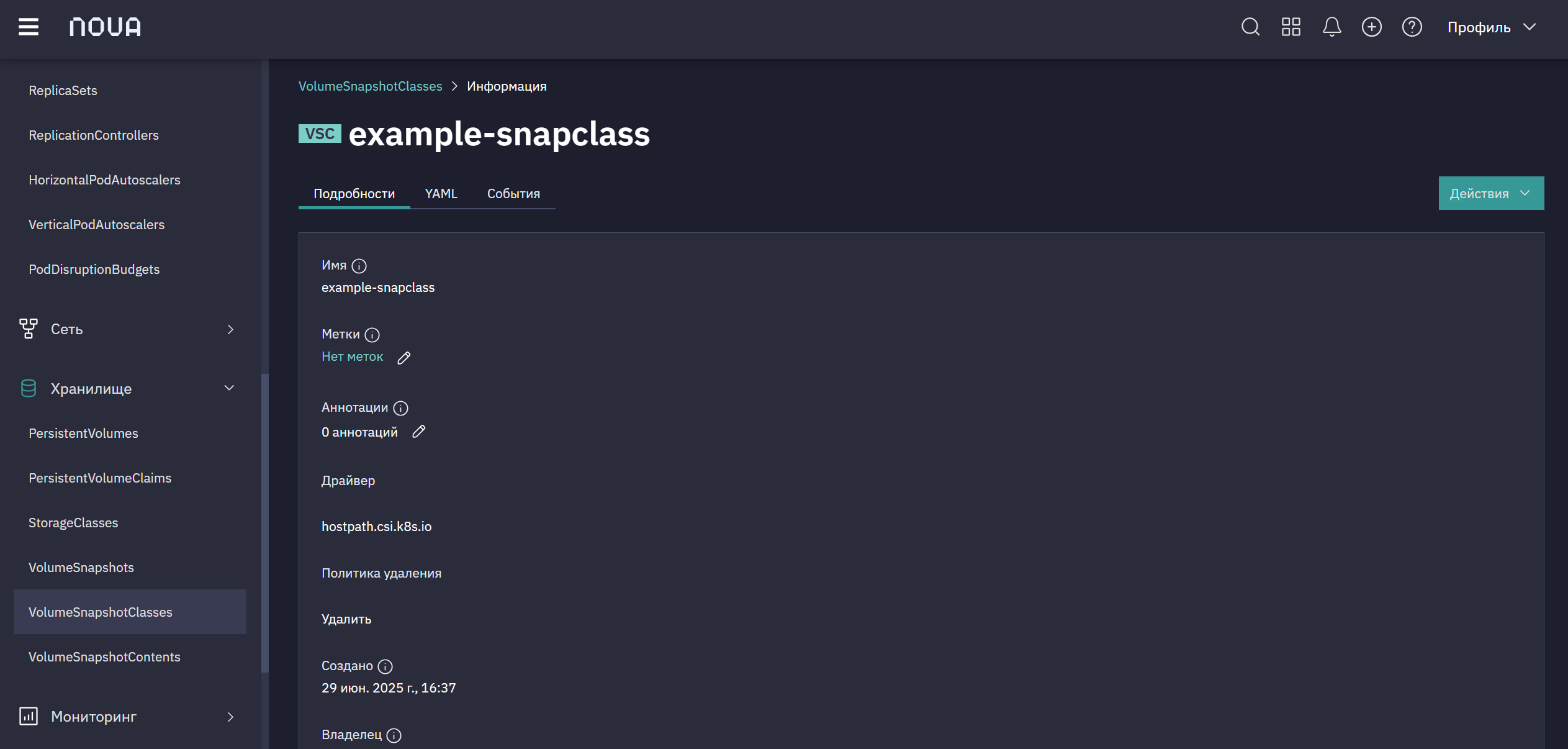Show info tooltip next to Создано
The height and width of the screenshot is (749, 1568).
pyautogui.click(x=385, y=666)
